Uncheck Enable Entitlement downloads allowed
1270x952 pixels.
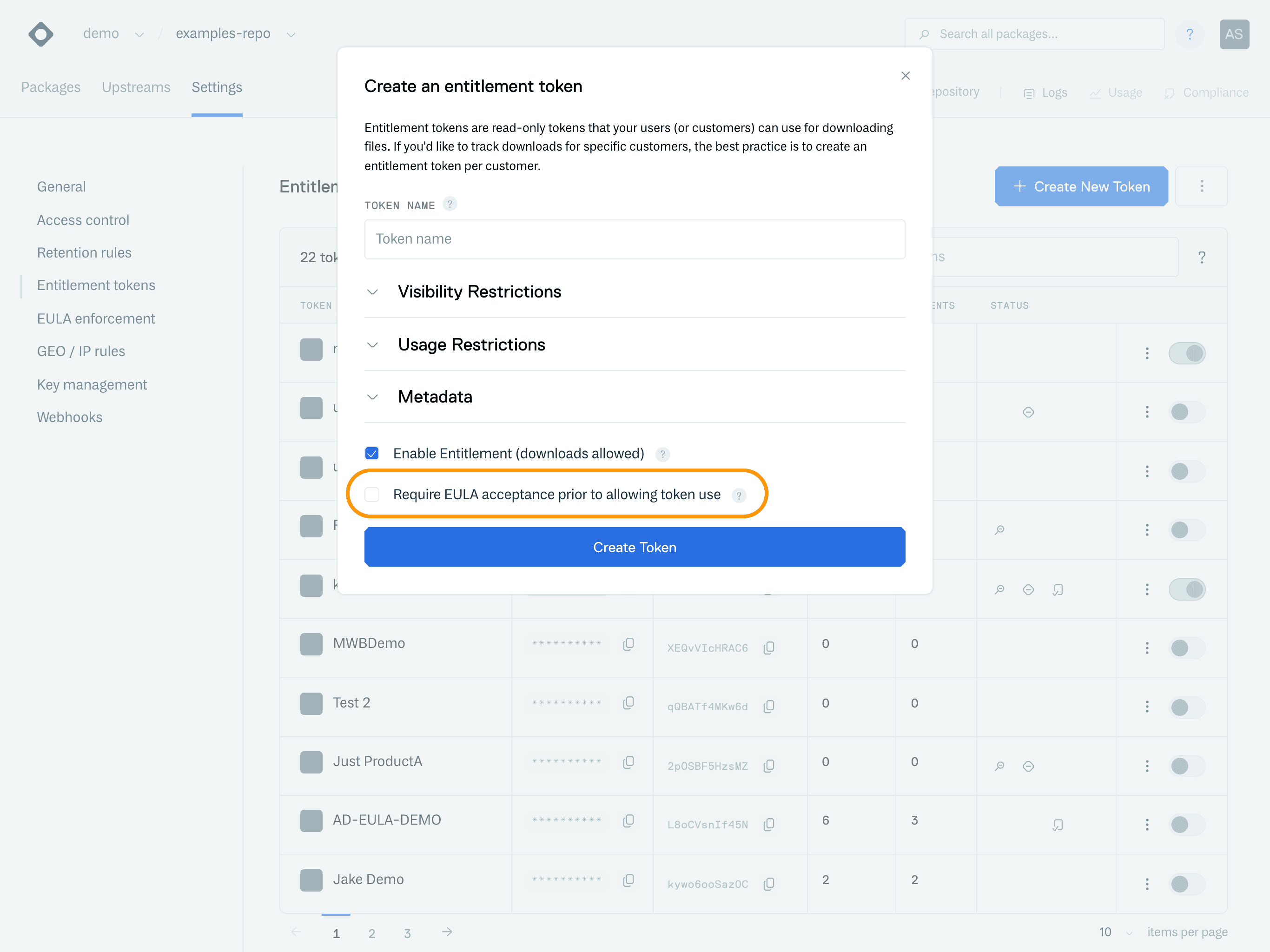[x=372, y=454]
